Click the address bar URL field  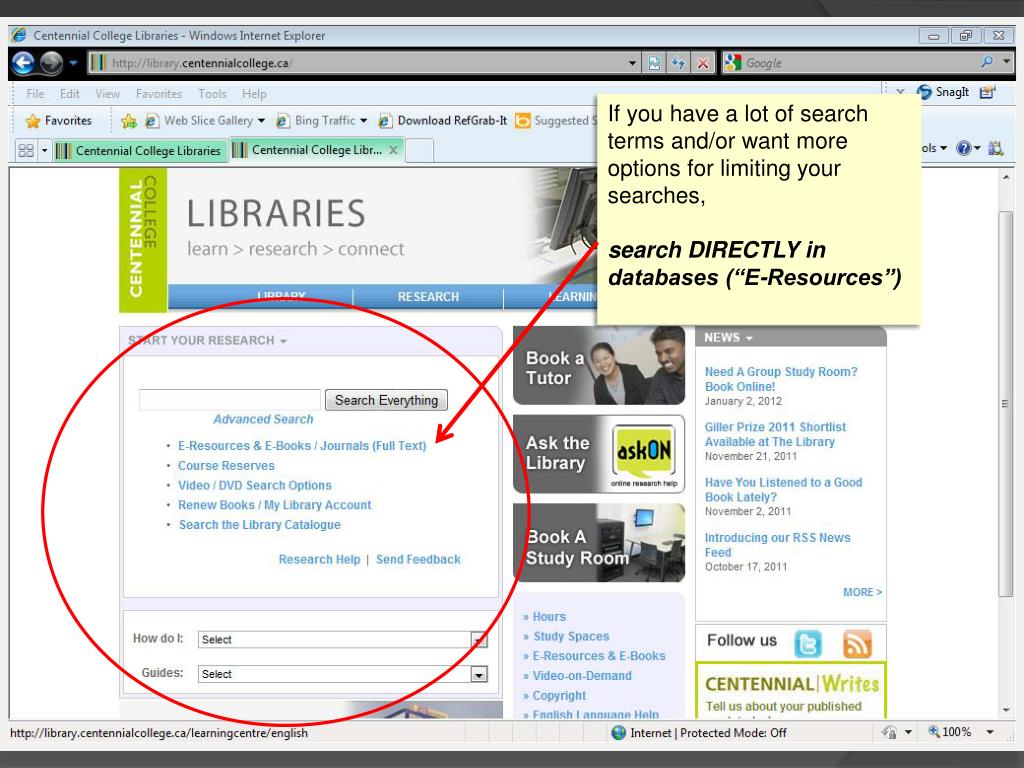click(x=356, y=63)
